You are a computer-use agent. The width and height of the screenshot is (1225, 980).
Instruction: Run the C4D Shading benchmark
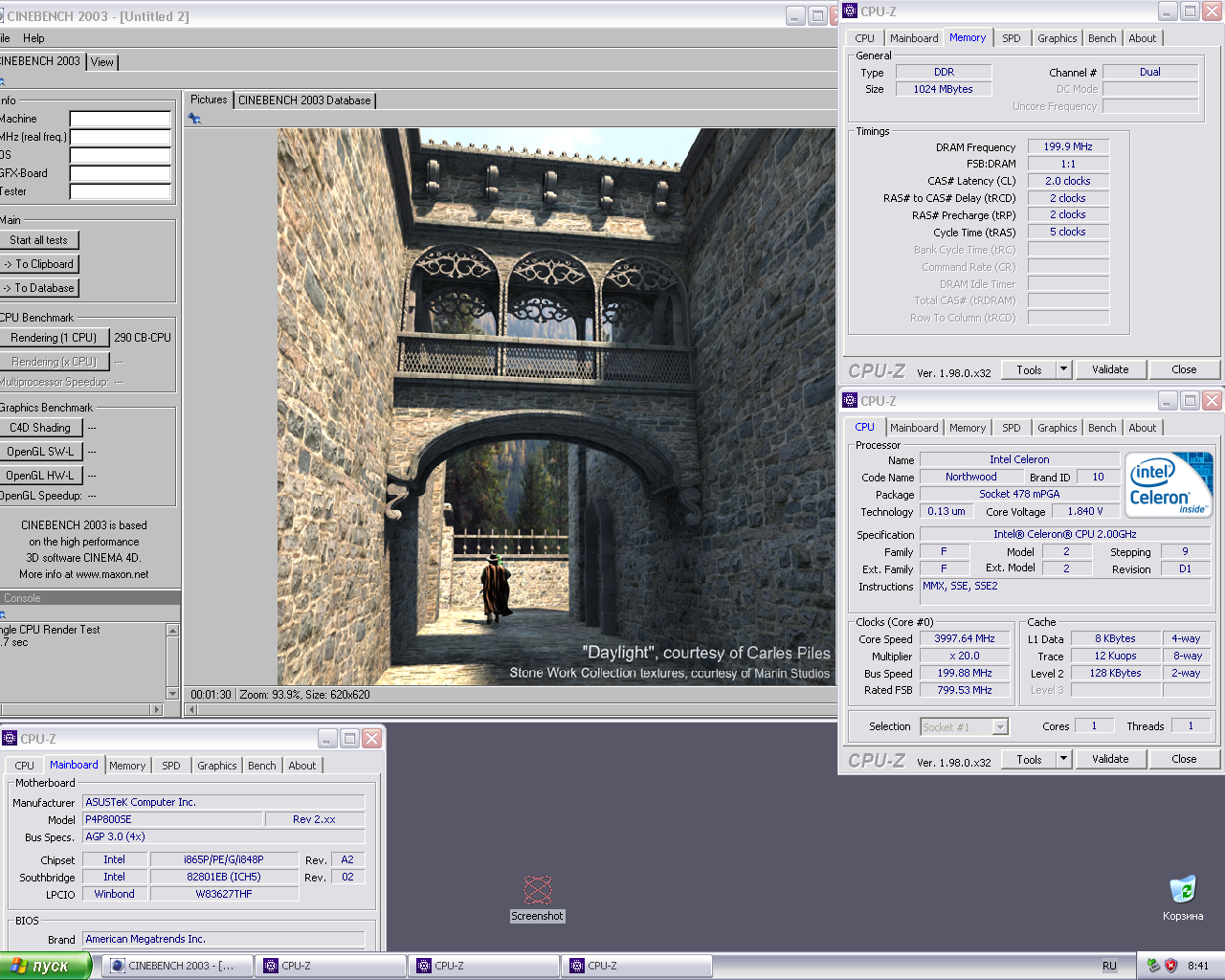pyautogui.click(x=40, y=428)
